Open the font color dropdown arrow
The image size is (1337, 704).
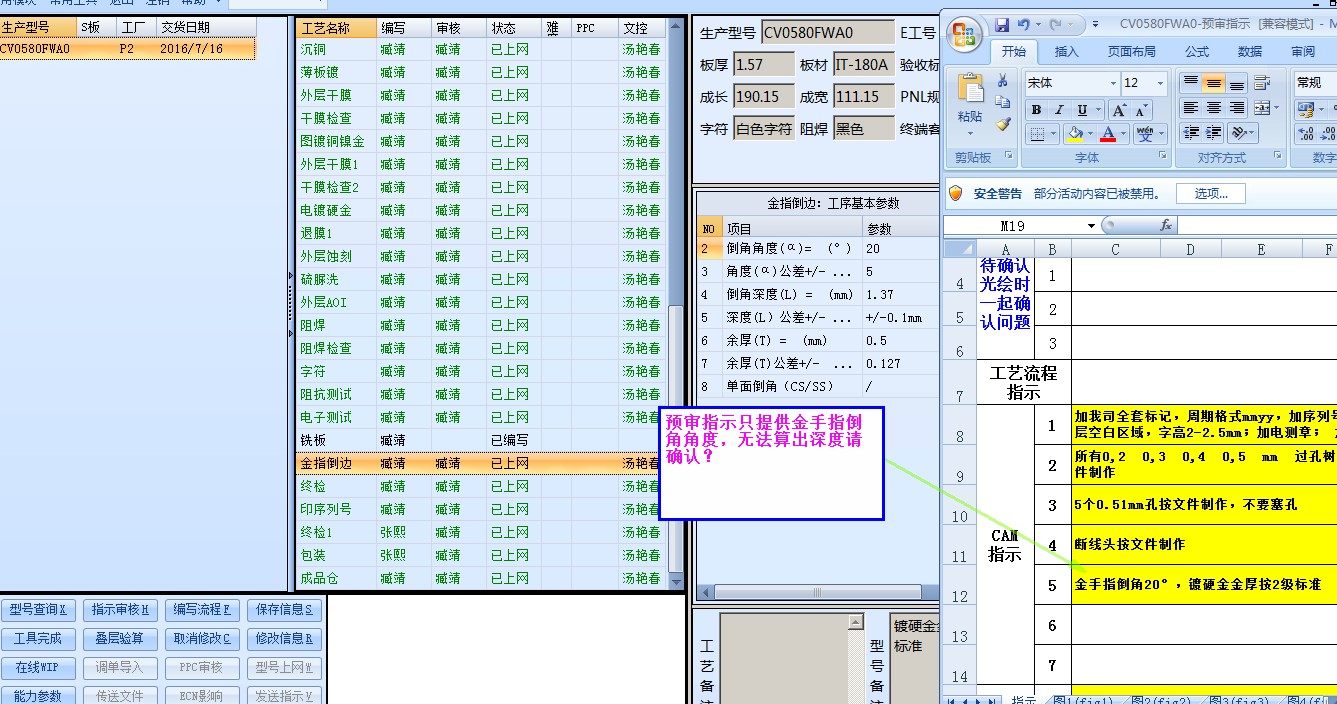point(1124,133)
